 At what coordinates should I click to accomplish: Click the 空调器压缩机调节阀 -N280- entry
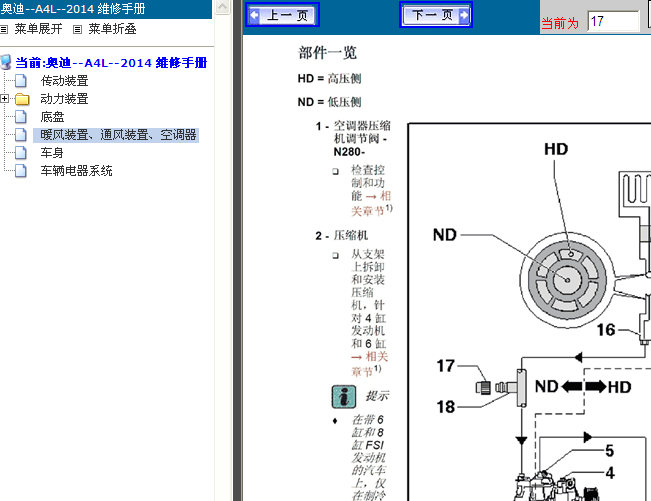pyautogui.click(x=362, y=139)
